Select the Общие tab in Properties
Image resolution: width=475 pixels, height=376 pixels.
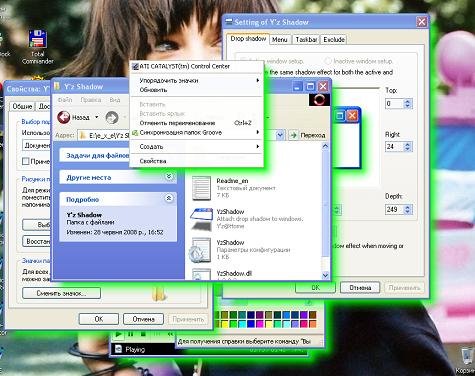(x=22, y=106)
